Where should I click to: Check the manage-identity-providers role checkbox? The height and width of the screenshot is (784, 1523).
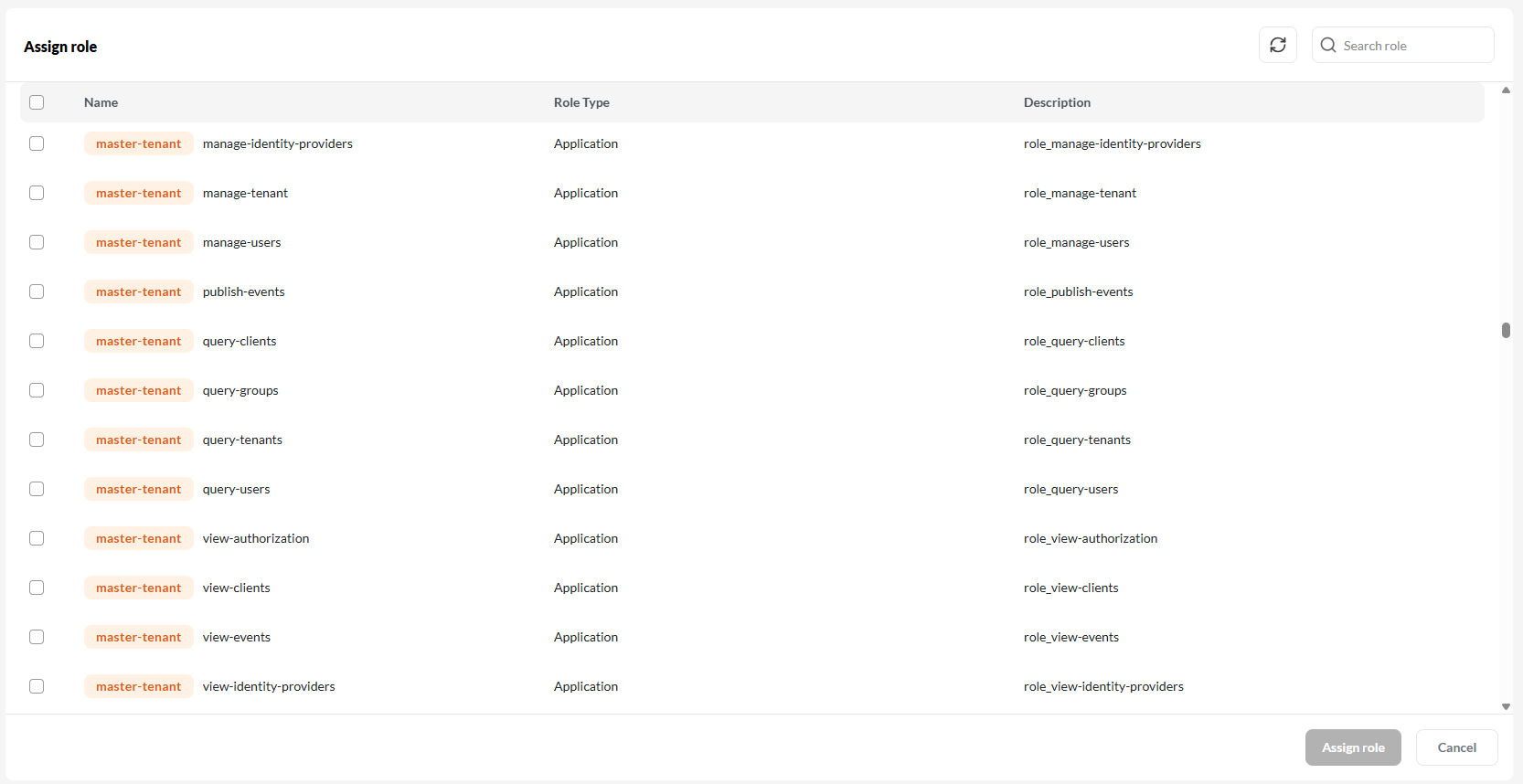(x=37, y=143)
